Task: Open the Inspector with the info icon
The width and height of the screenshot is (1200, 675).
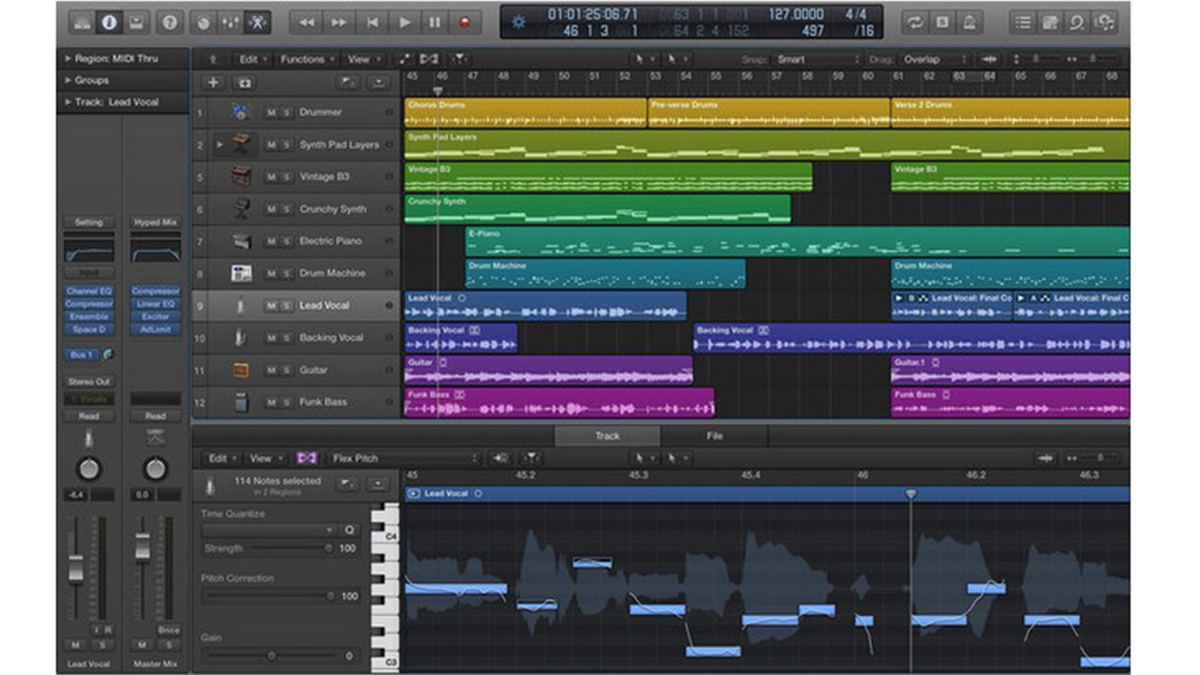Action: 109,21
